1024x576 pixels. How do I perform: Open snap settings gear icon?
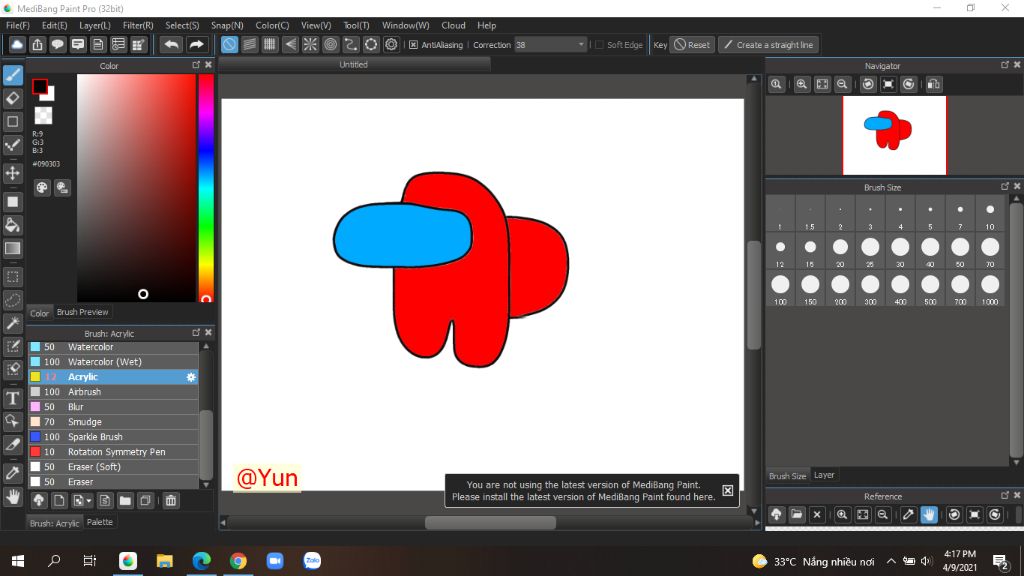pos(391,44)
